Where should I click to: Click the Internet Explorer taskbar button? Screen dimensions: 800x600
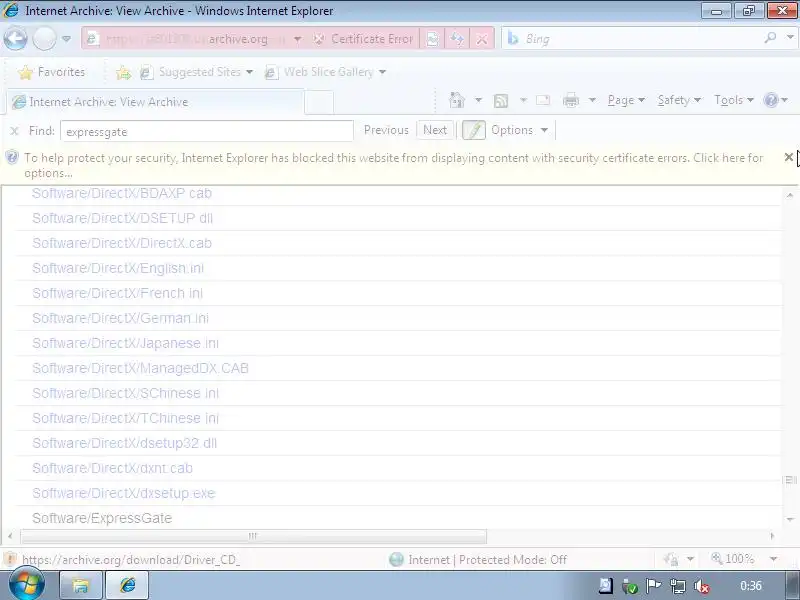(x=128, y=585)
